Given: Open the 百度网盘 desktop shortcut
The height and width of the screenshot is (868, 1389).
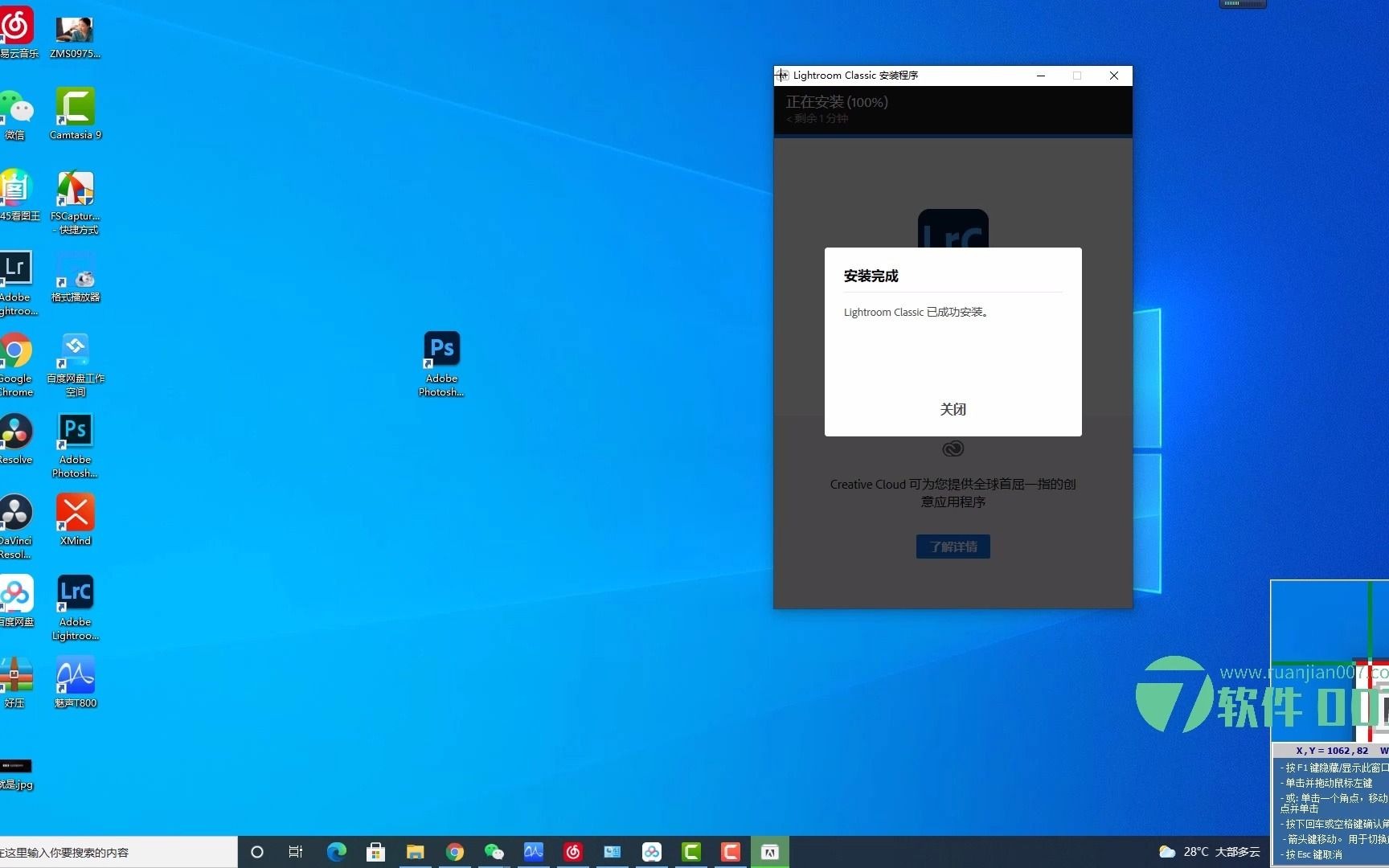Looking at the screenshot, I should pyautogui.click(x=17, y=601).
